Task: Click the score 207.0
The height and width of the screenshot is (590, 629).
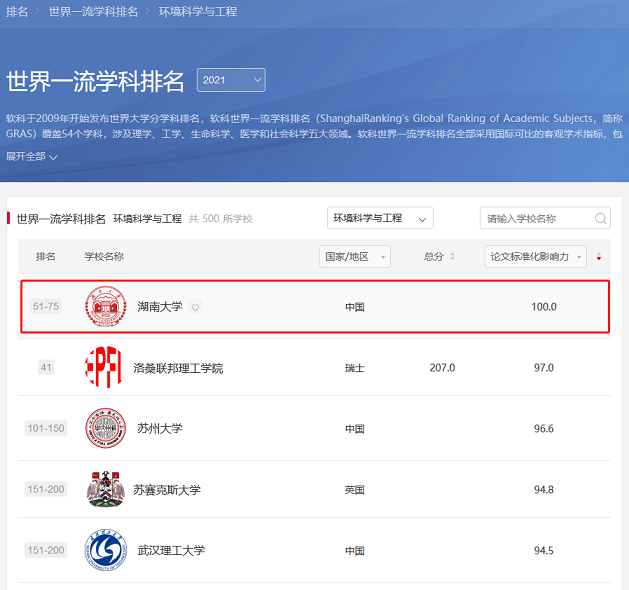Action: pyautogui.click(x=442, y=368)
